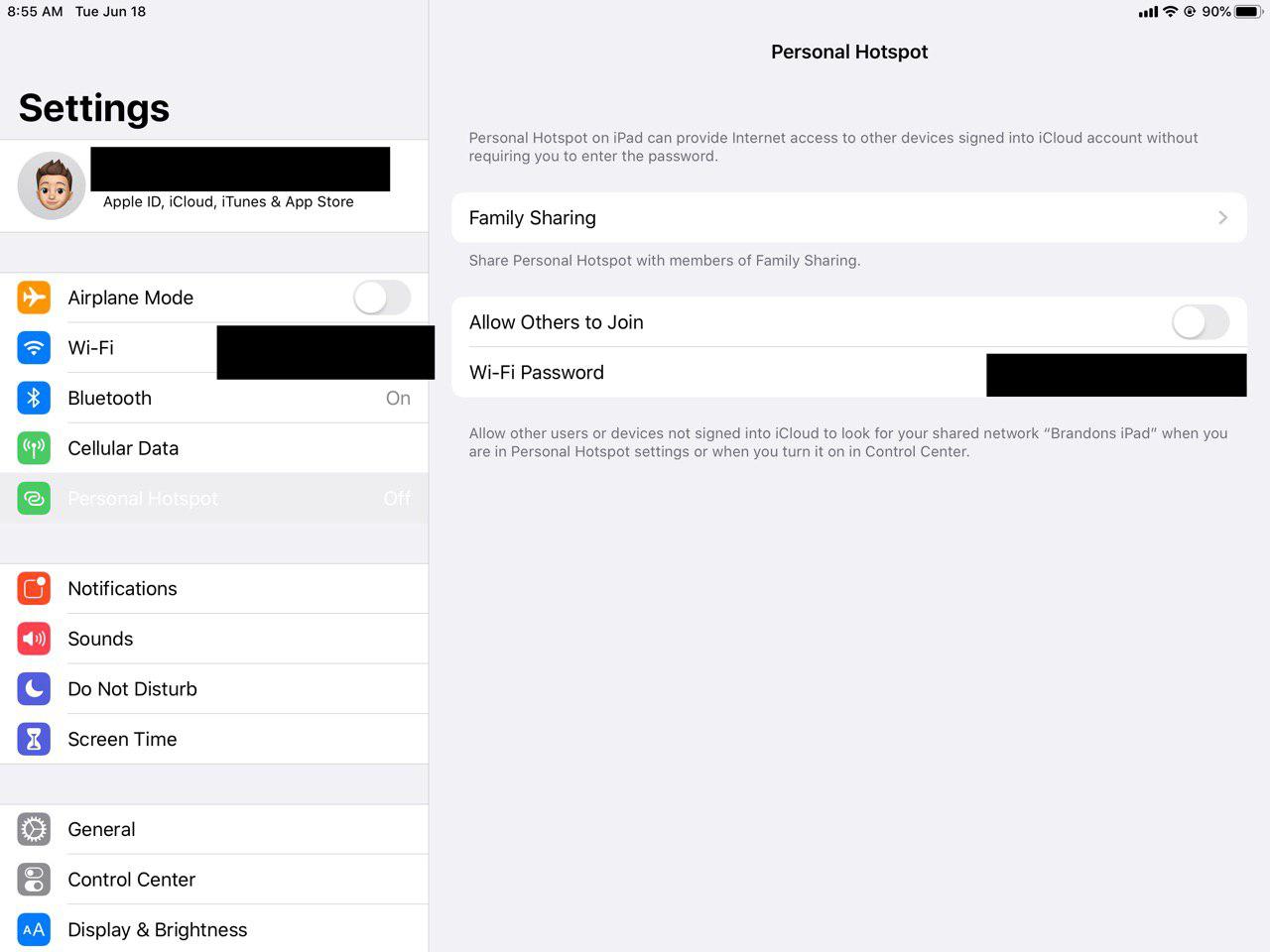This screenshot has width=1270, height=952.
Task: Tap the date 'Tue Jun 18'
Action: [110, 12]
